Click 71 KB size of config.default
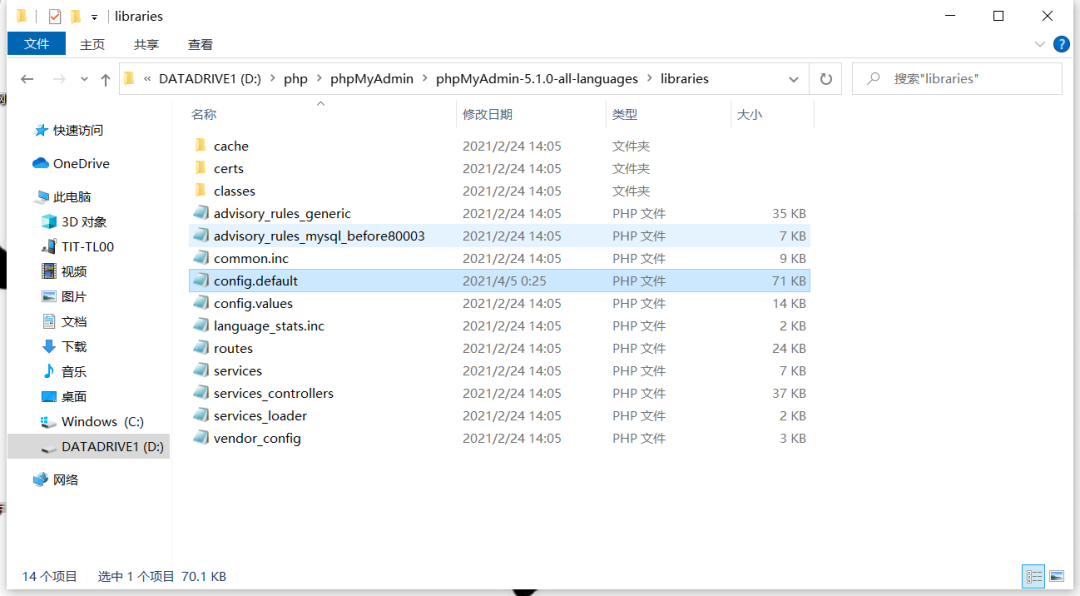The width and height of the screenshot is (1080, 596). 789,280
